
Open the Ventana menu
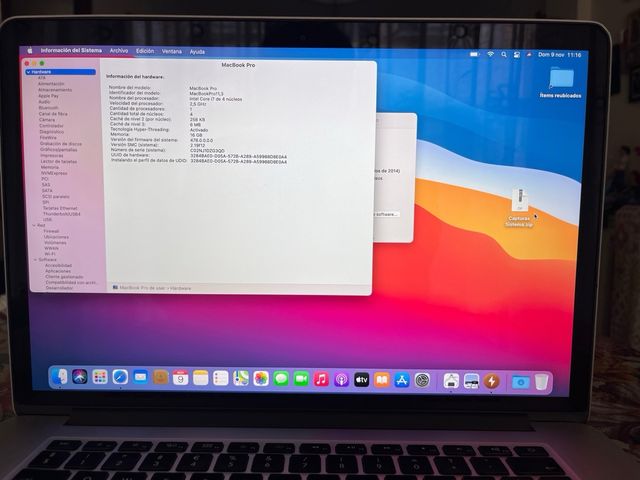click(x=171, y=51)
